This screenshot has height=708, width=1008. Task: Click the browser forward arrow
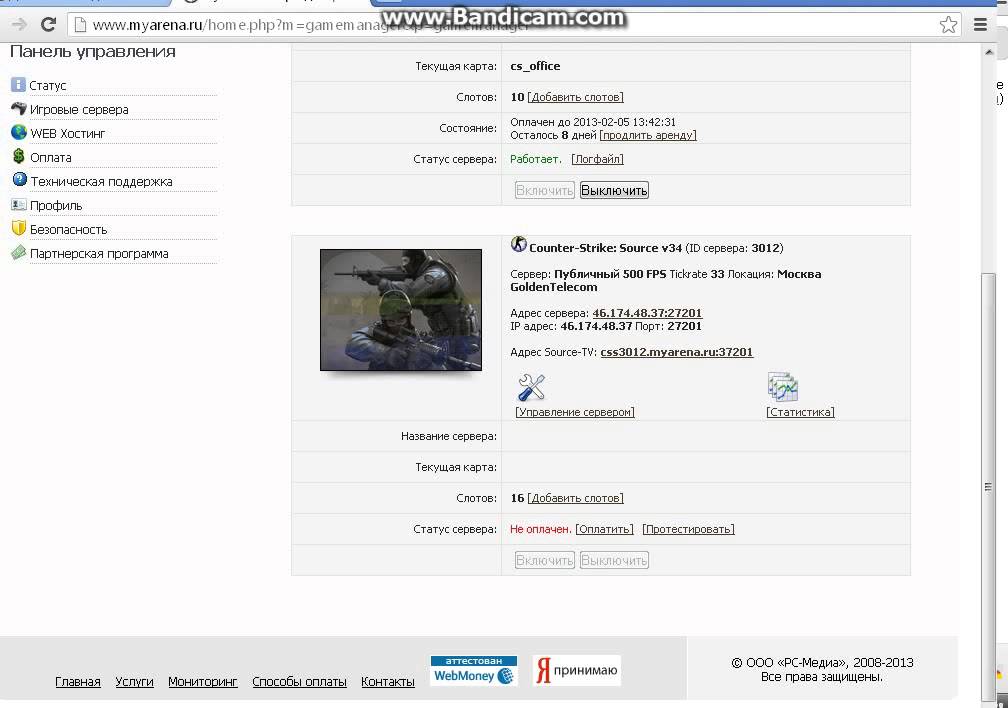pos(19,24)
